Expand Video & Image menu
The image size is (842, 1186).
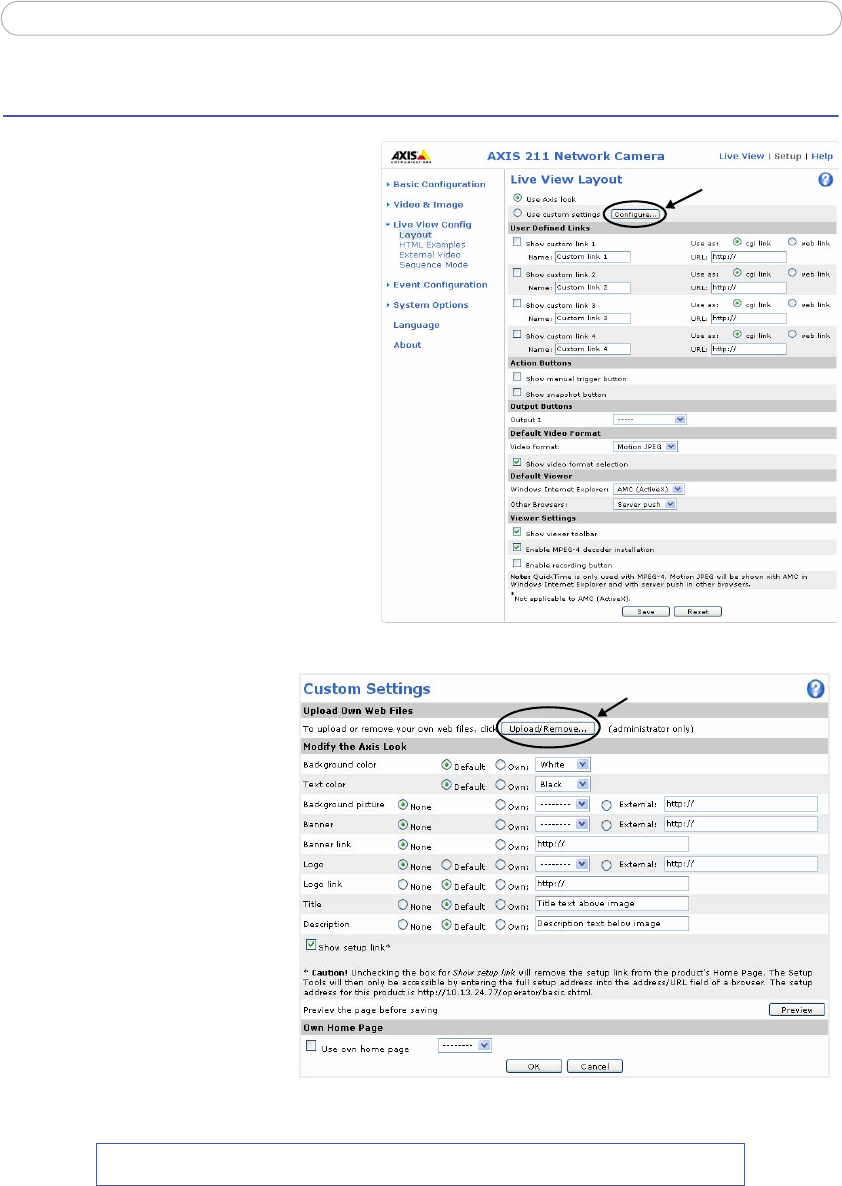[427, 204]
